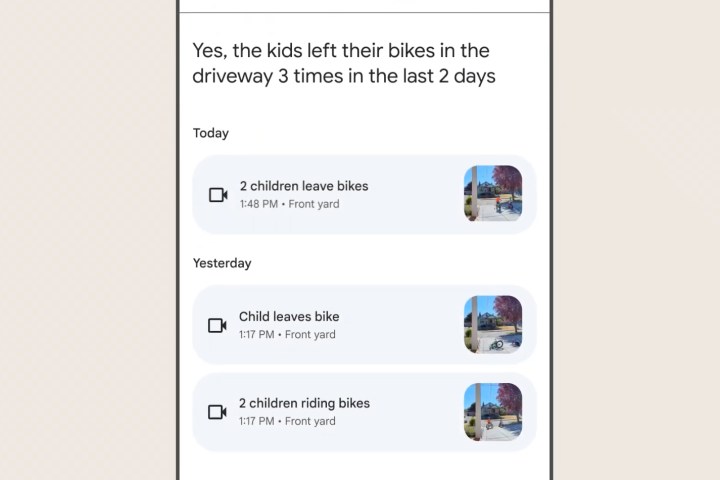Select the "2 children leave bikes" event title
720x480 pixels.
(304, 186)
